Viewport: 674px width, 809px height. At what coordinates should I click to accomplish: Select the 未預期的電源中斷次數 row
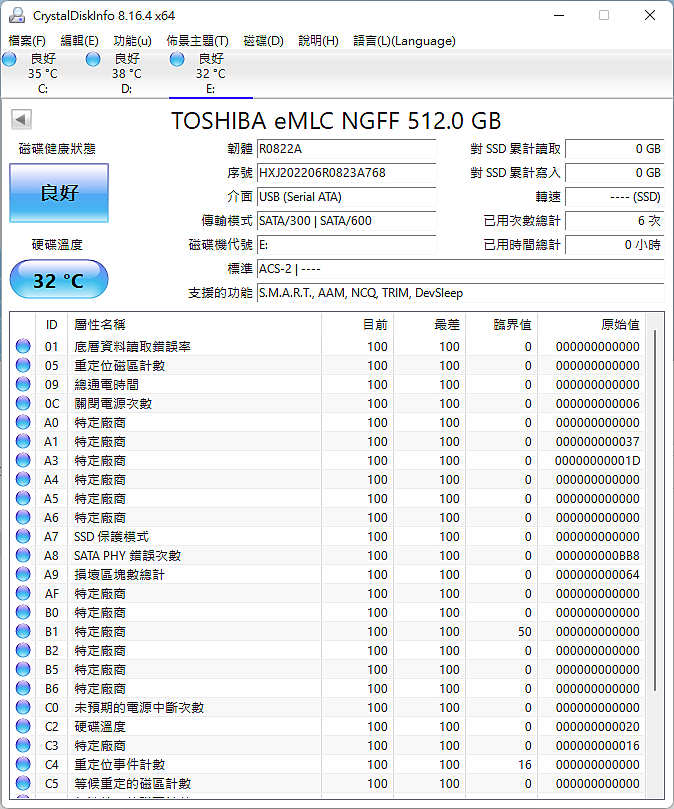point(329,707)
